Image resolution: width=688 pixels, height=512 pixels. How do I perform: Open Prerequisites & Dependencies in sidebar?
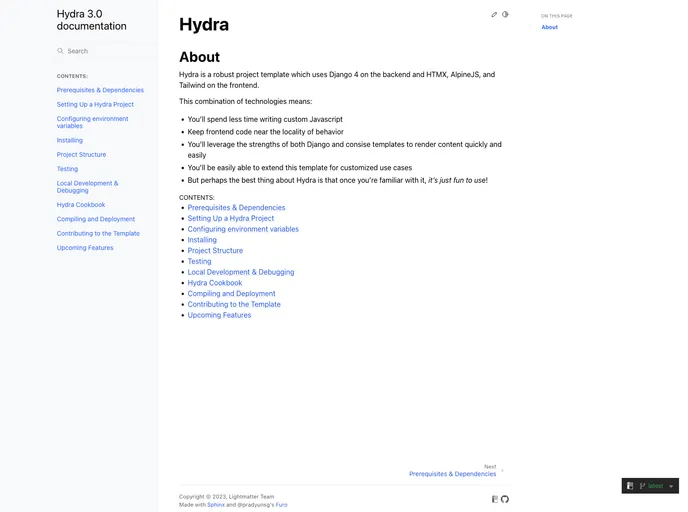[x=100, y=90]
